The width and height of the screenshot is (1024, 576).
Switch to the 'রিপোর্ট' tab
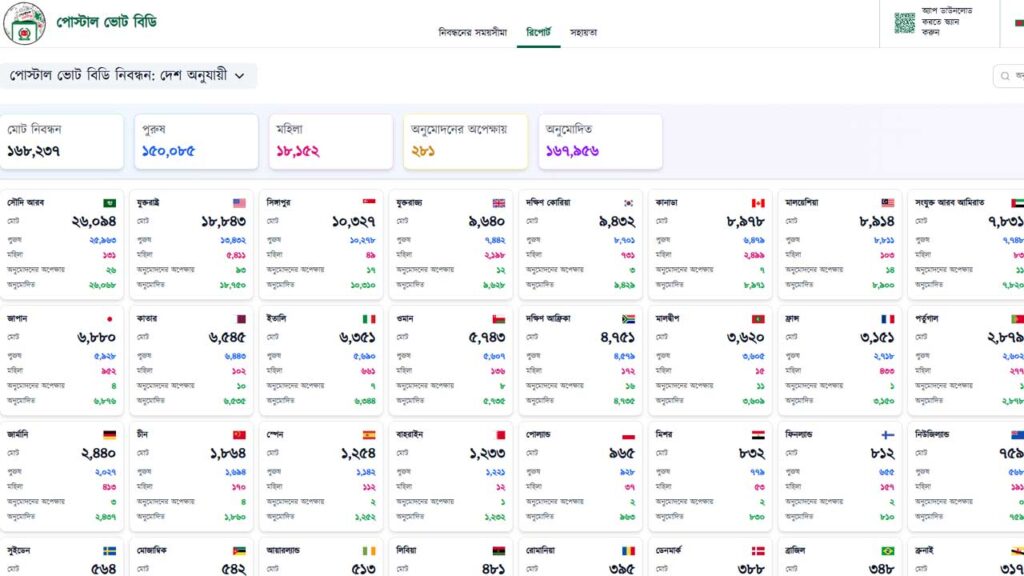pos(545,32)
